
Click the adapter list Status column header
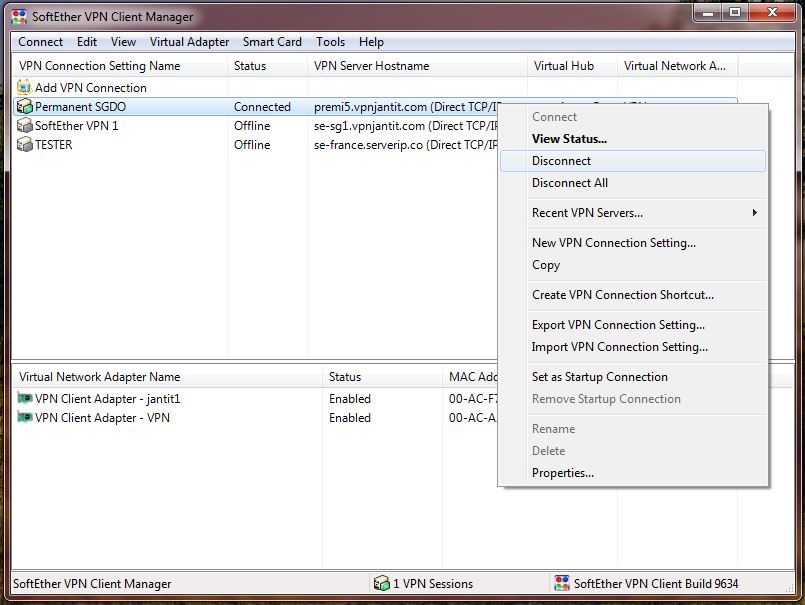(x=382, y=377)
